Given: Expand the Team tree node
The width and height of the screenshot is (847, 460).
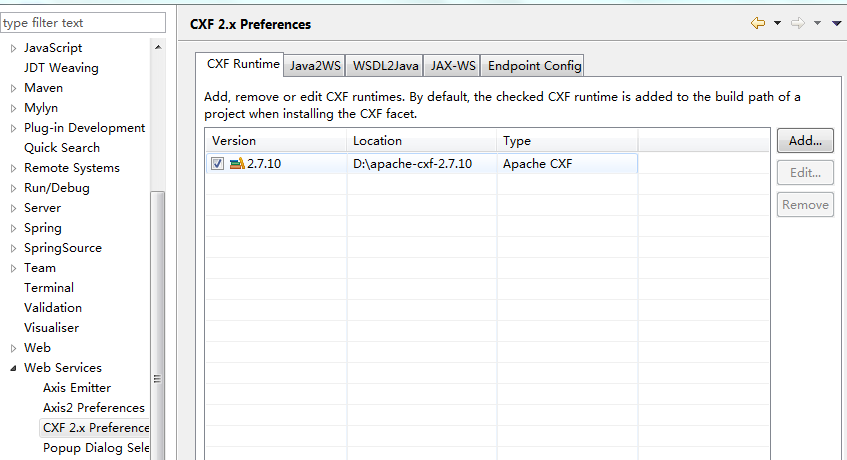Looking at the screenshot, I should (14, 268).
